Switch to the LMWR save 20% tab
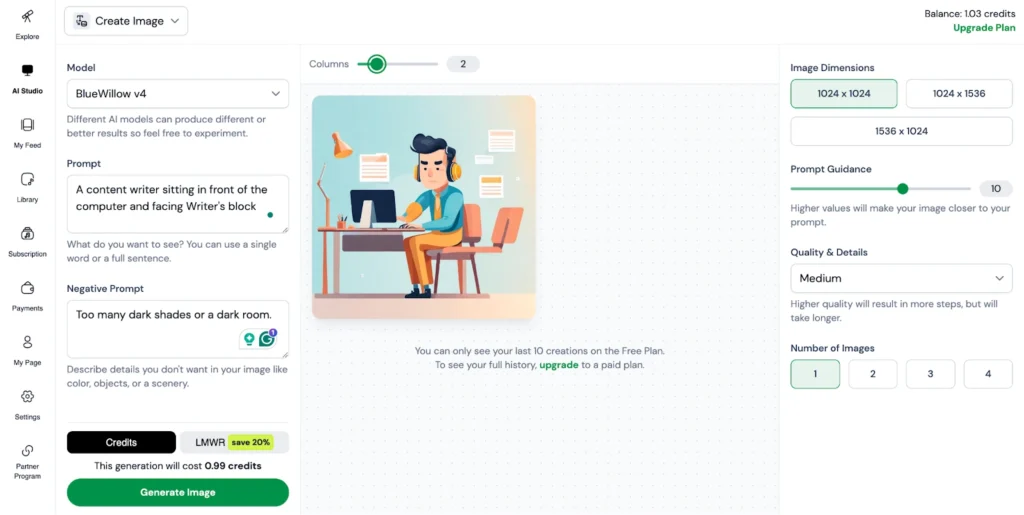This screenshot has height=515, width=1024. click(x=234, y=442)
